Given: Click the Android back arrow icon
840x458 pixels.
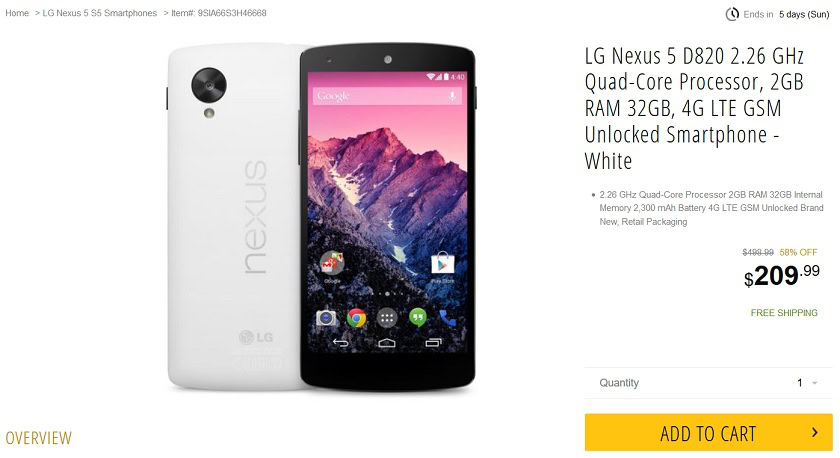Looking at the screenshot, I should pyautogui.click(x=341, y=343).
